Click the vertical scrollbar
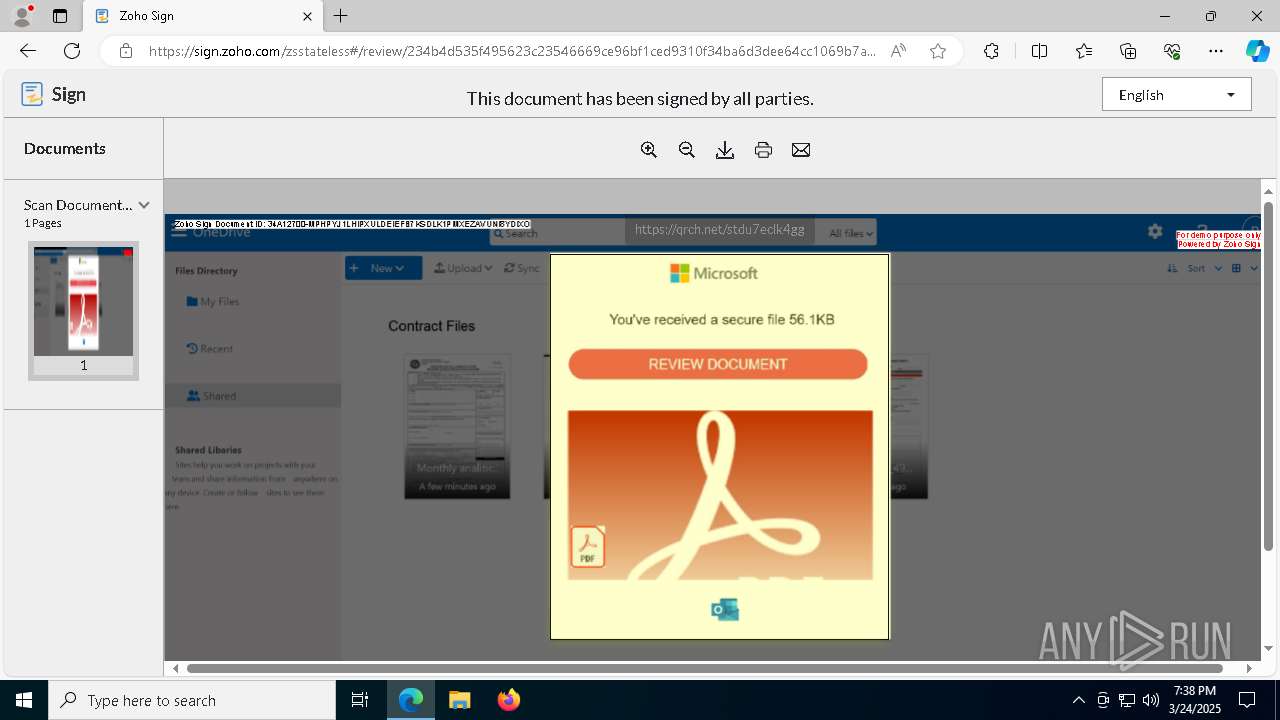The height and width of the screenshot is (720, 1280). (x=1268, y=375)
